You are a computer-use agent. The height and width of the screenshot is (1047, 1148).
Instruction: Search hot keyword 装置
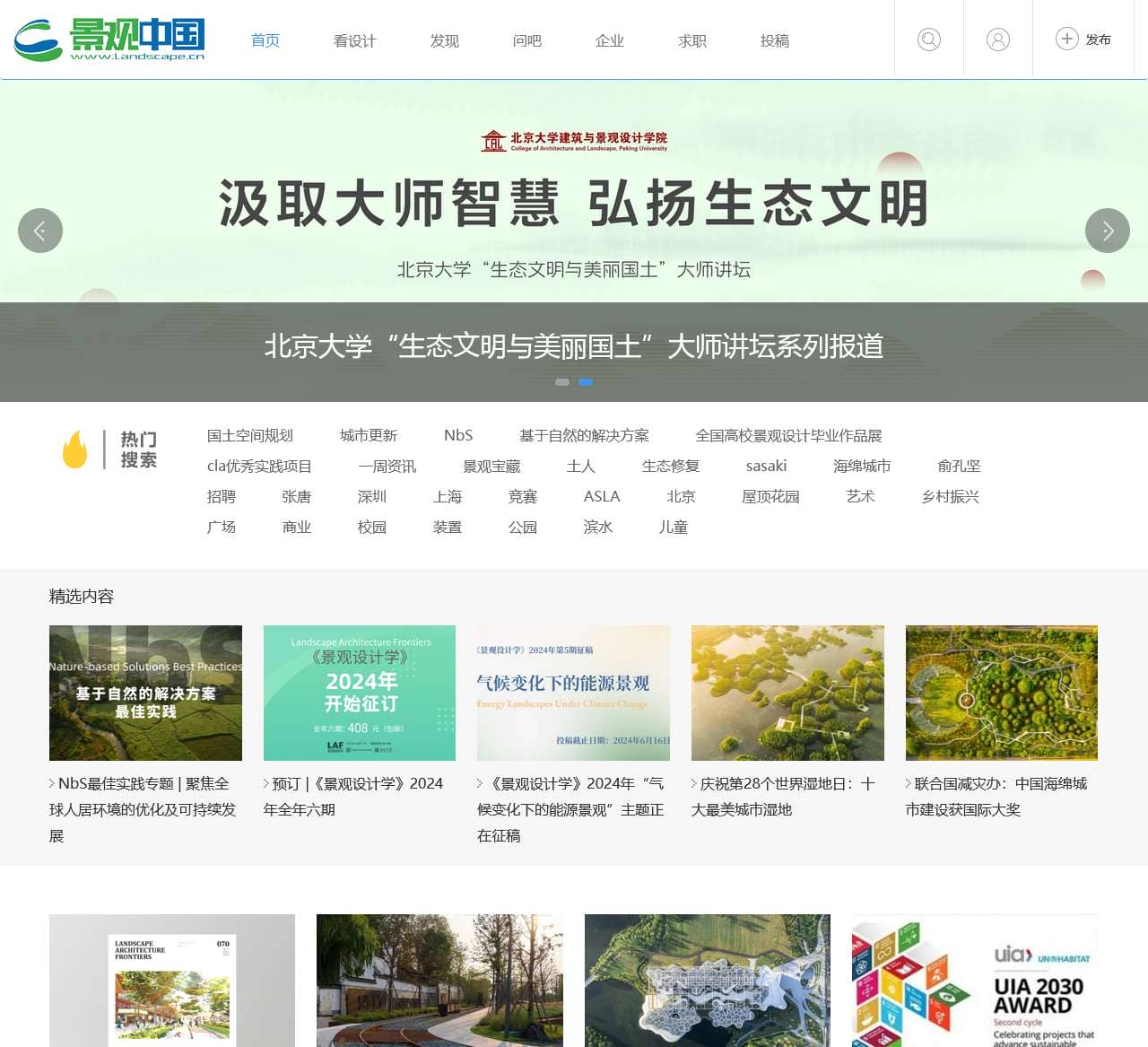click(448, 527)
